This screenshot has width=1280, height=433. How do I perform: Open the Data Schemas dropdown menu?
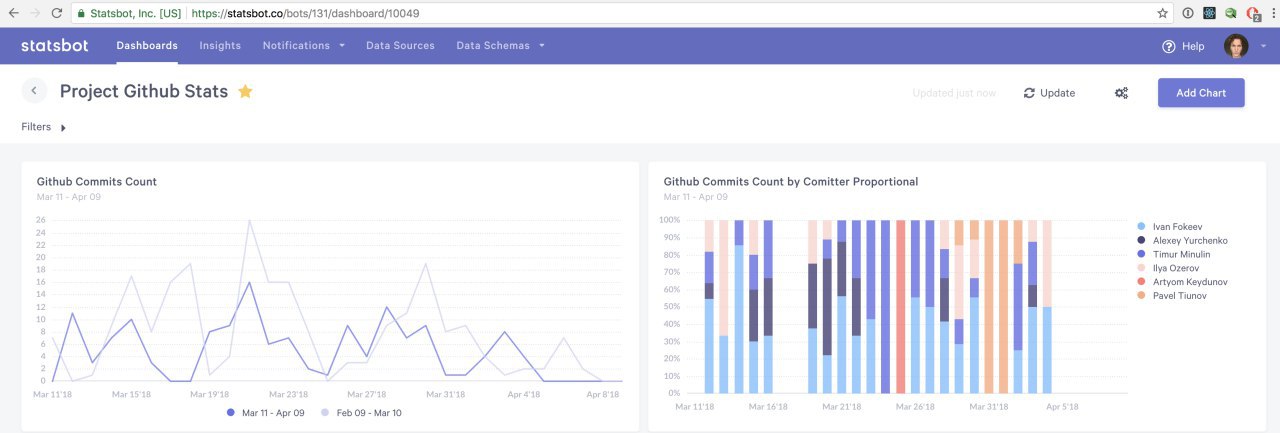pos(500,46)
